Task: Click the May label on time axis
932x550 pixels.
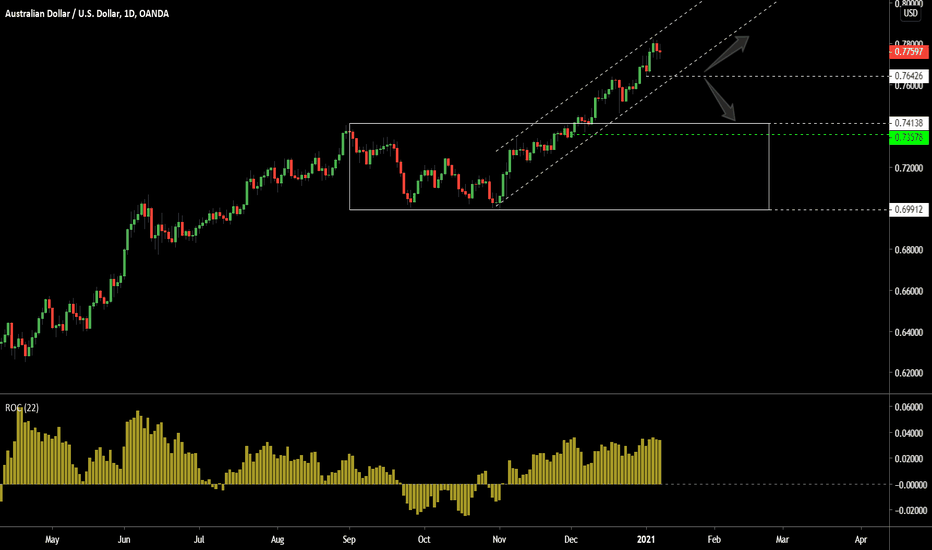Action: coord(52,540)
